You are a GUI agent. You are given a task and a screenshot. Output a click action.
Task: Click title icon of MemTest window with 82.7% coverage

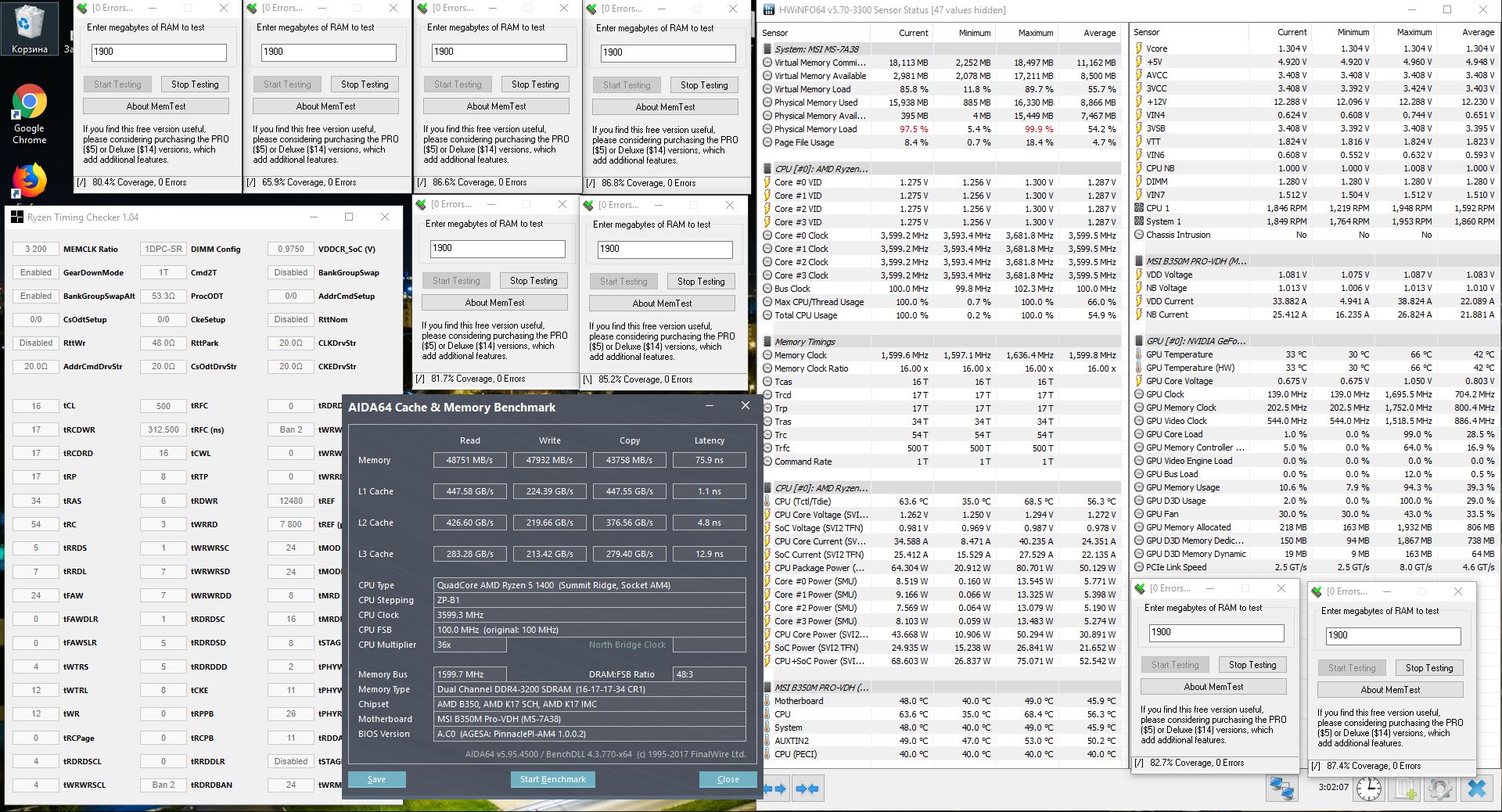[1140, 588]
